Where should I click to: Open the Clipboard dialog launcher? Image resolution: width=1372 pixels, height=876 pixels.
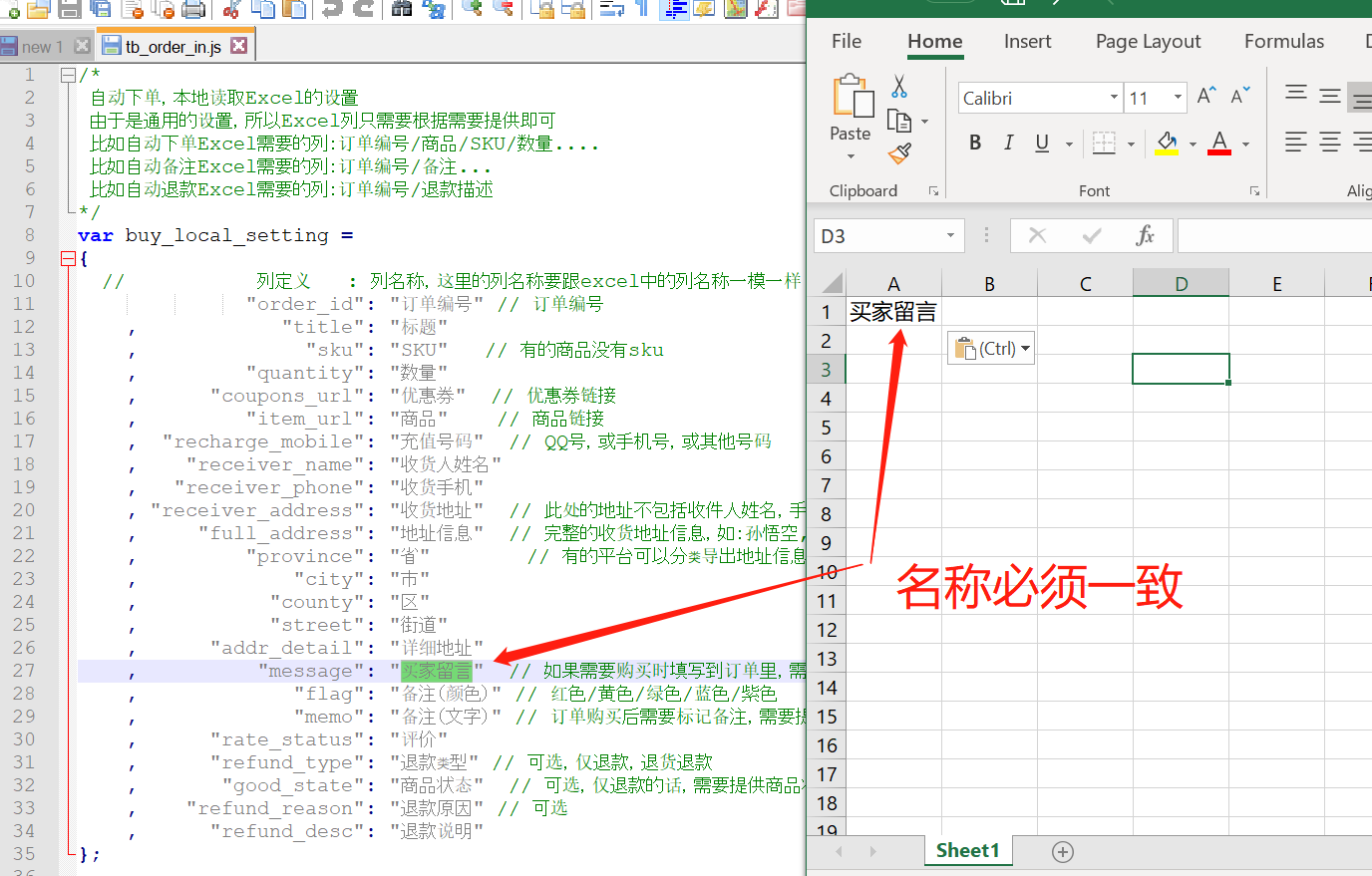[933, 191]
